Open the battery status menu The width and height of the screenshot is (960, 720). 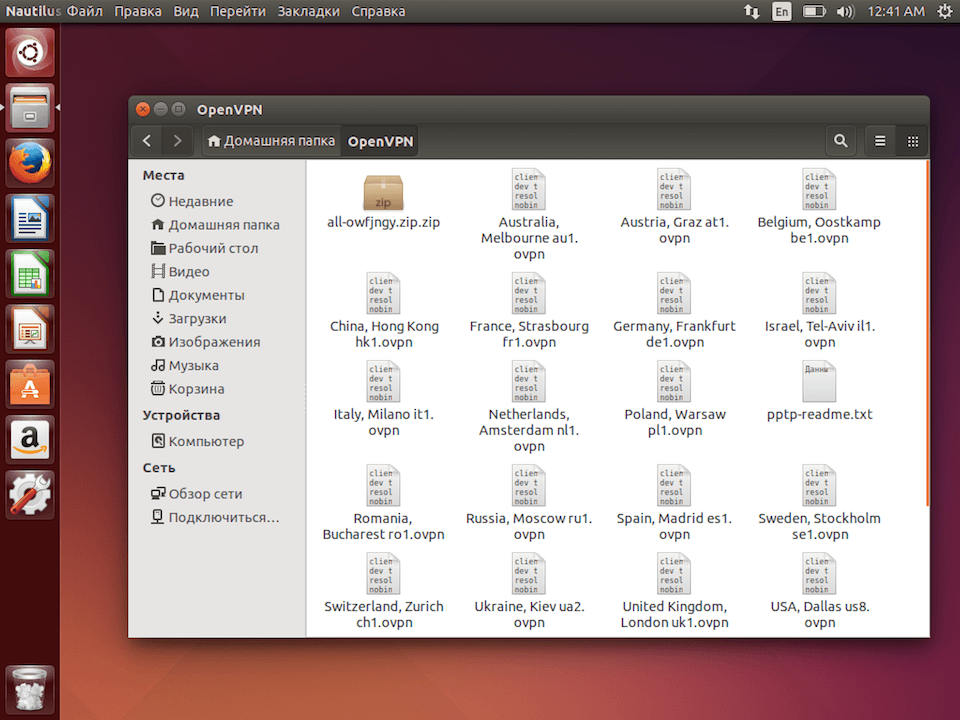tap(813, 11)
